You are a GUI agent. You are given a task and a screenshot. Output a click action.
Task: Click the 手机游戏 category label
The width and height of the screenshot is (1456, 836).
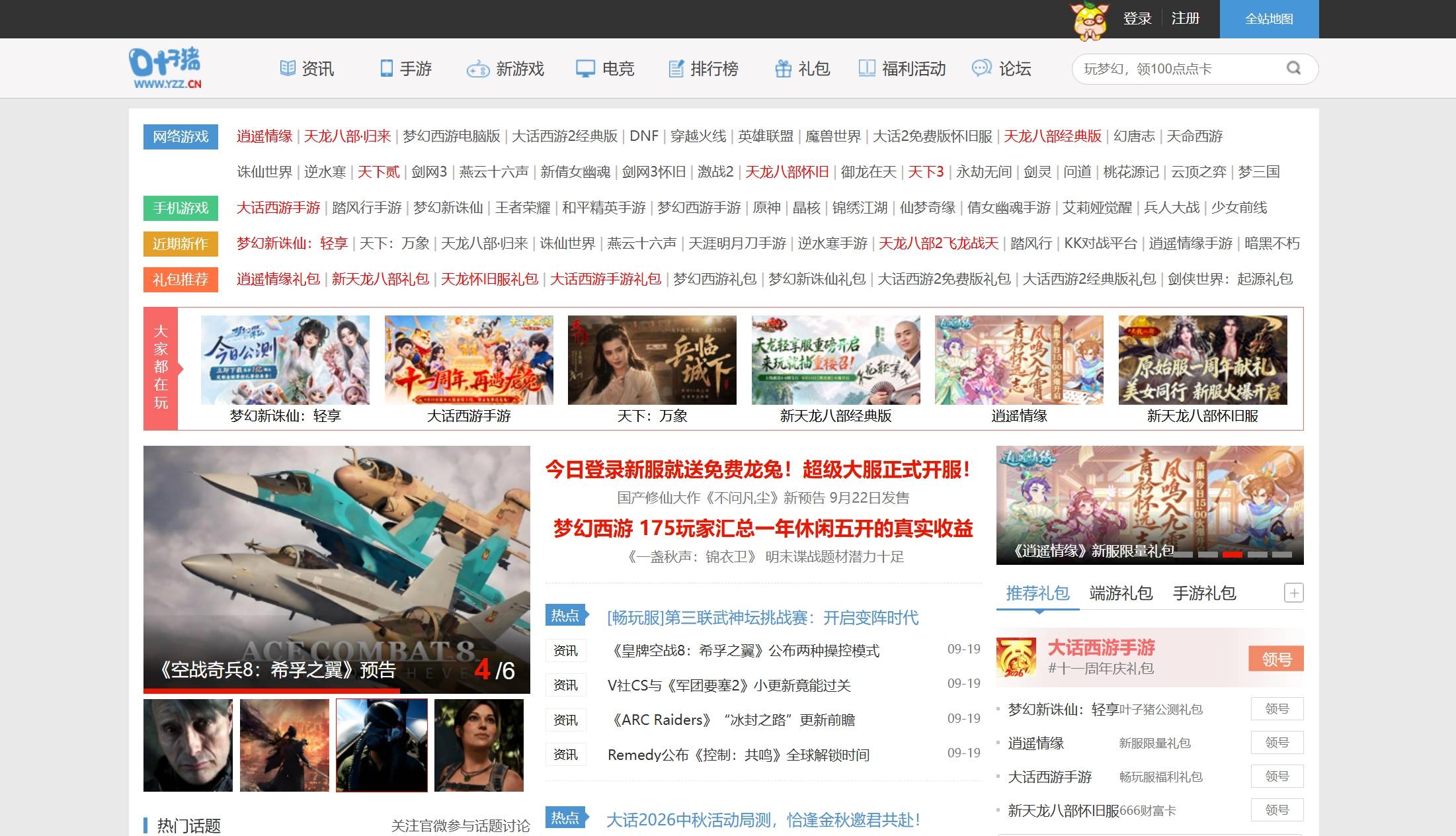[x=181, y=208]
